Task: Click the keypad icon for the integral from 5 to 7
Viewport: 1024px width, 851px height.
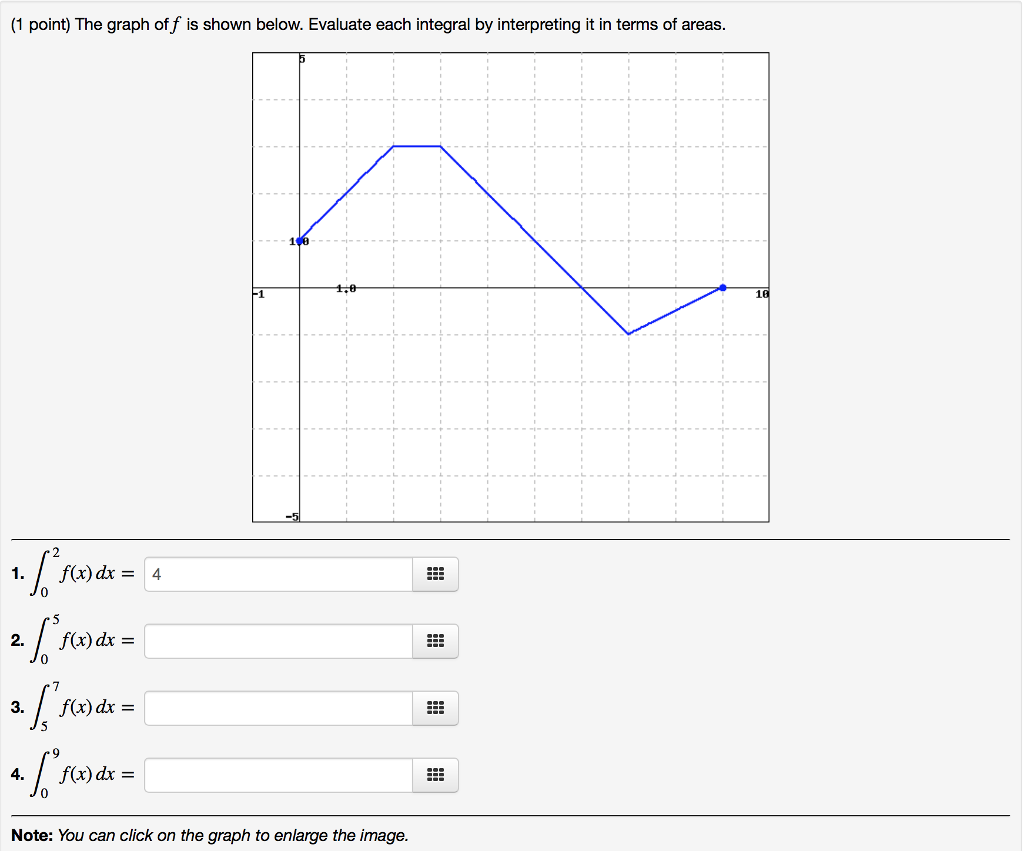Action: pos(435,708)
